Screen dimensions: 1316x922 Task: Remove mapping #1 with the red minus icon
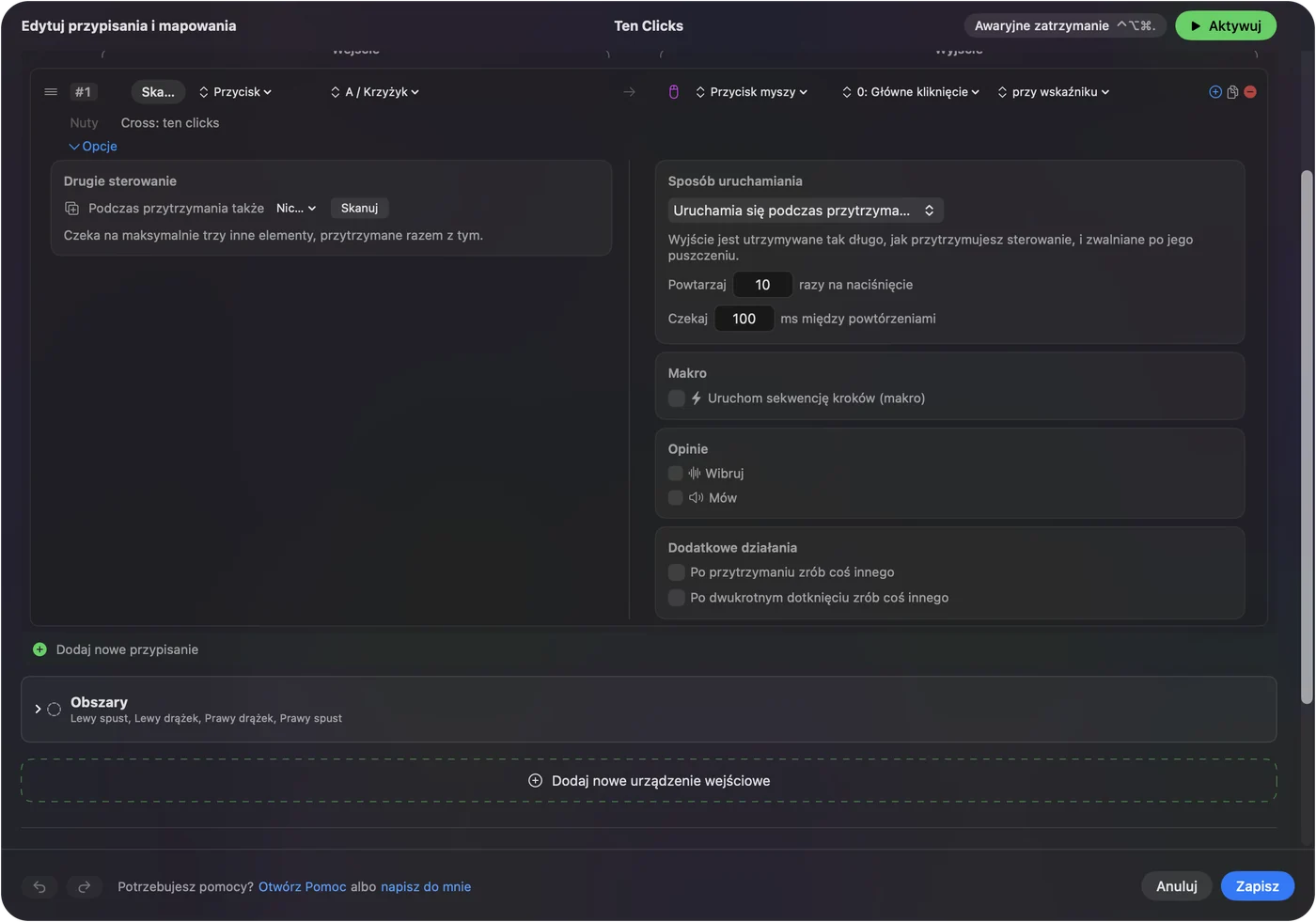(1250, 92)
